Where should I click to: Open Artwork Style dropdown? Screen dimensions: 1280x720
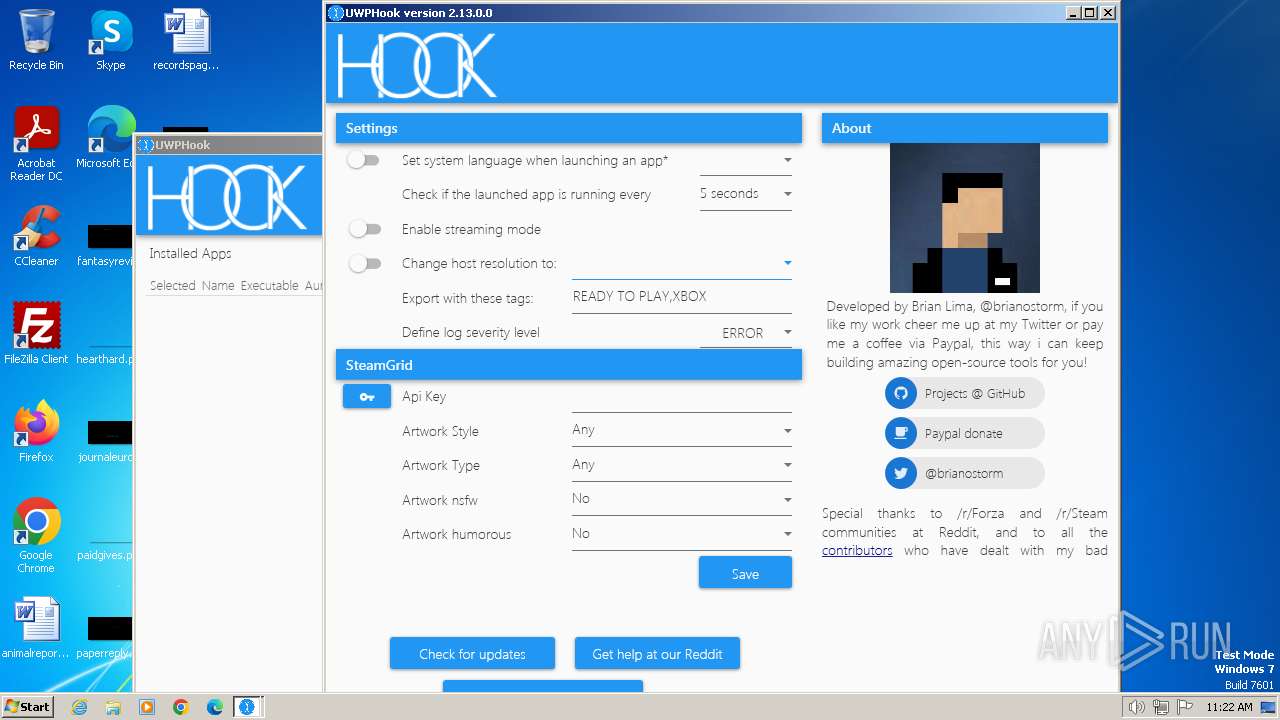[x=682, y=430]
